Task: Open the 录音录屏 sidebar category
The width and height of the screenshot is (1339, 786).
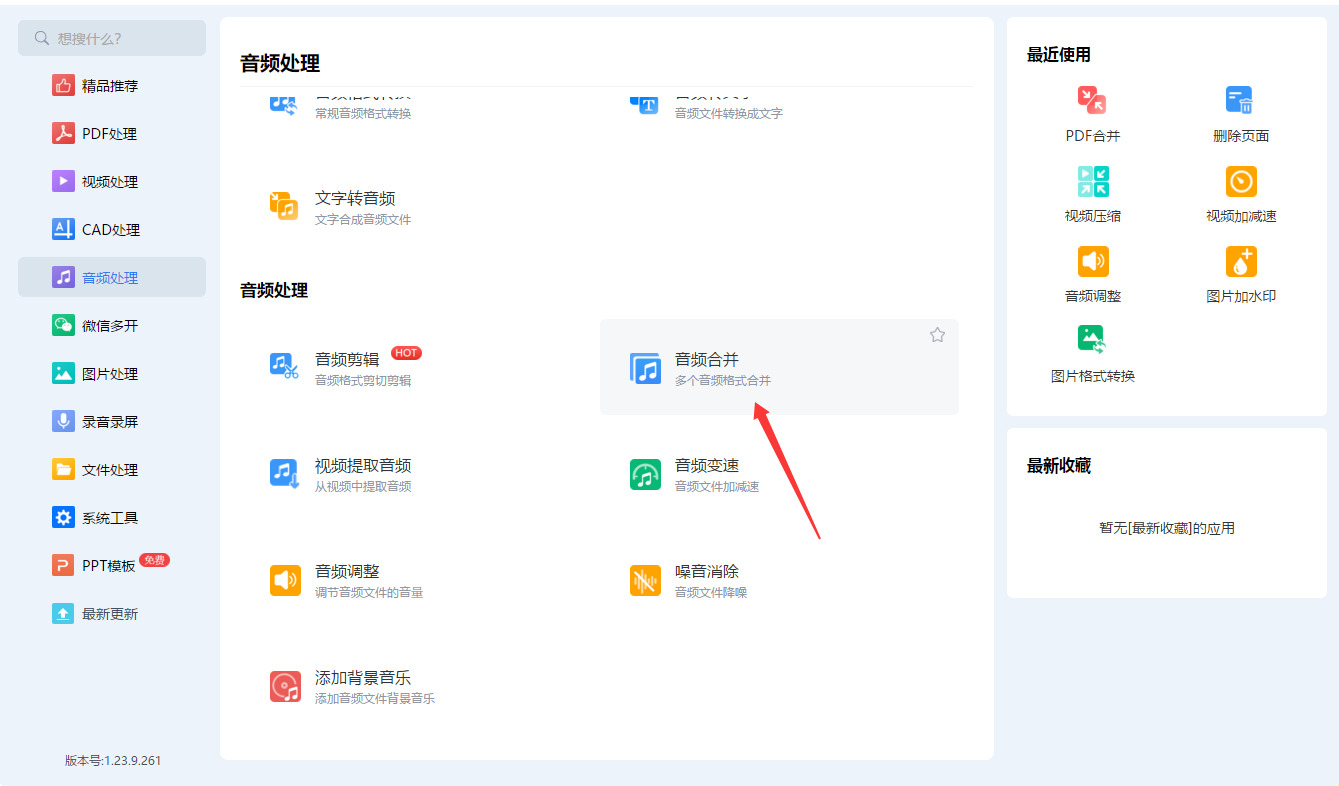Action: click(x=112, y=422)
